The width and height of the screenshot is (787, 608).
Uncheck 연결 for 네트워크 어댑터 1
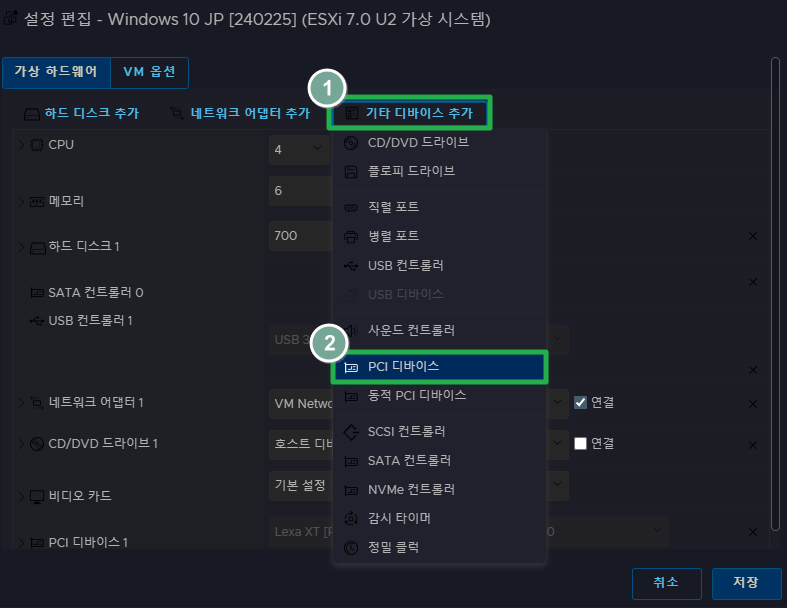tap(580, 402)
